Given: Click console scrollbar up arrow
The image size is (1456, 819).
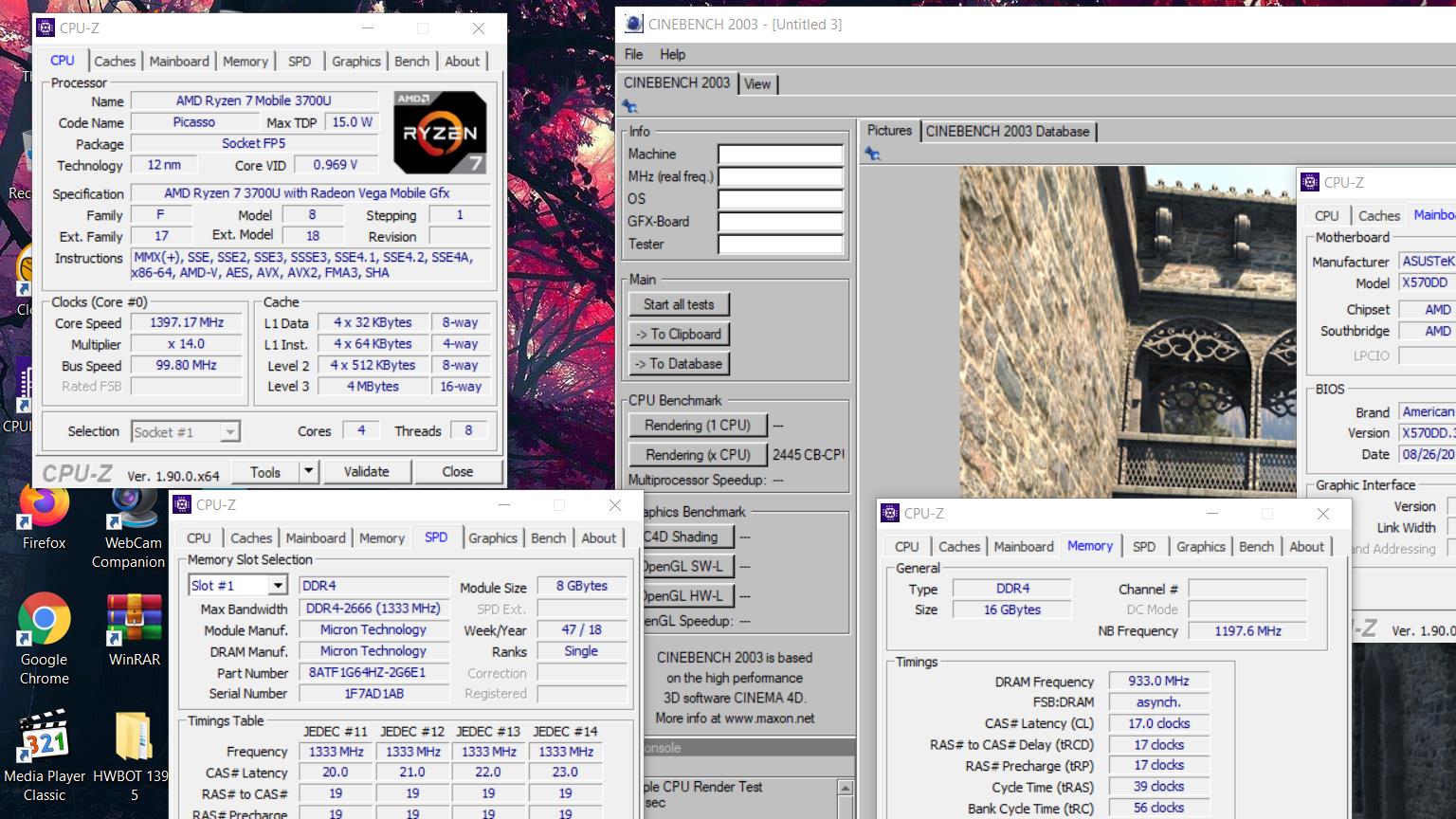Looking at the screenshot, I should click(x=846, y=788).
